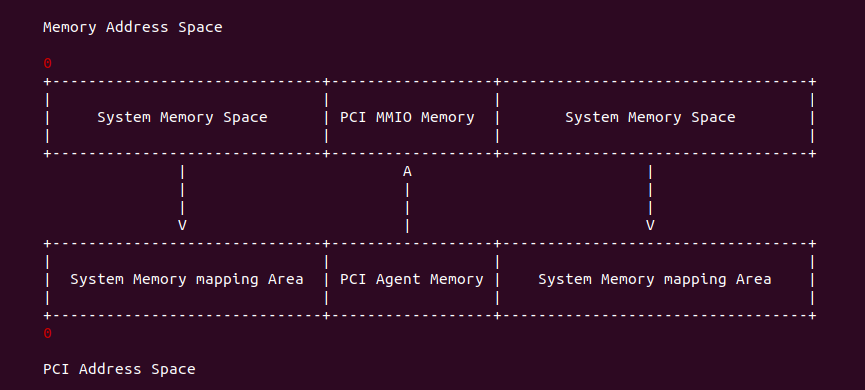Click the right 'System Memory mapping Area' label
The width and height of the screenshot is (865, 390).
click(654, 279)
